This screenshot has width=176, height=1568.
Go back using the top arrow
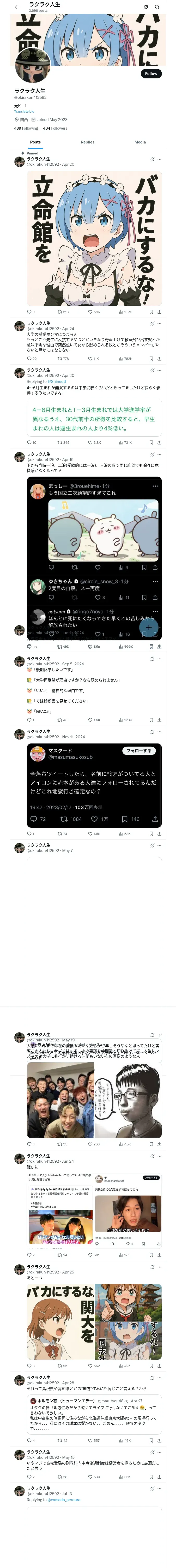pyautogui.click(x=17, y=7)
